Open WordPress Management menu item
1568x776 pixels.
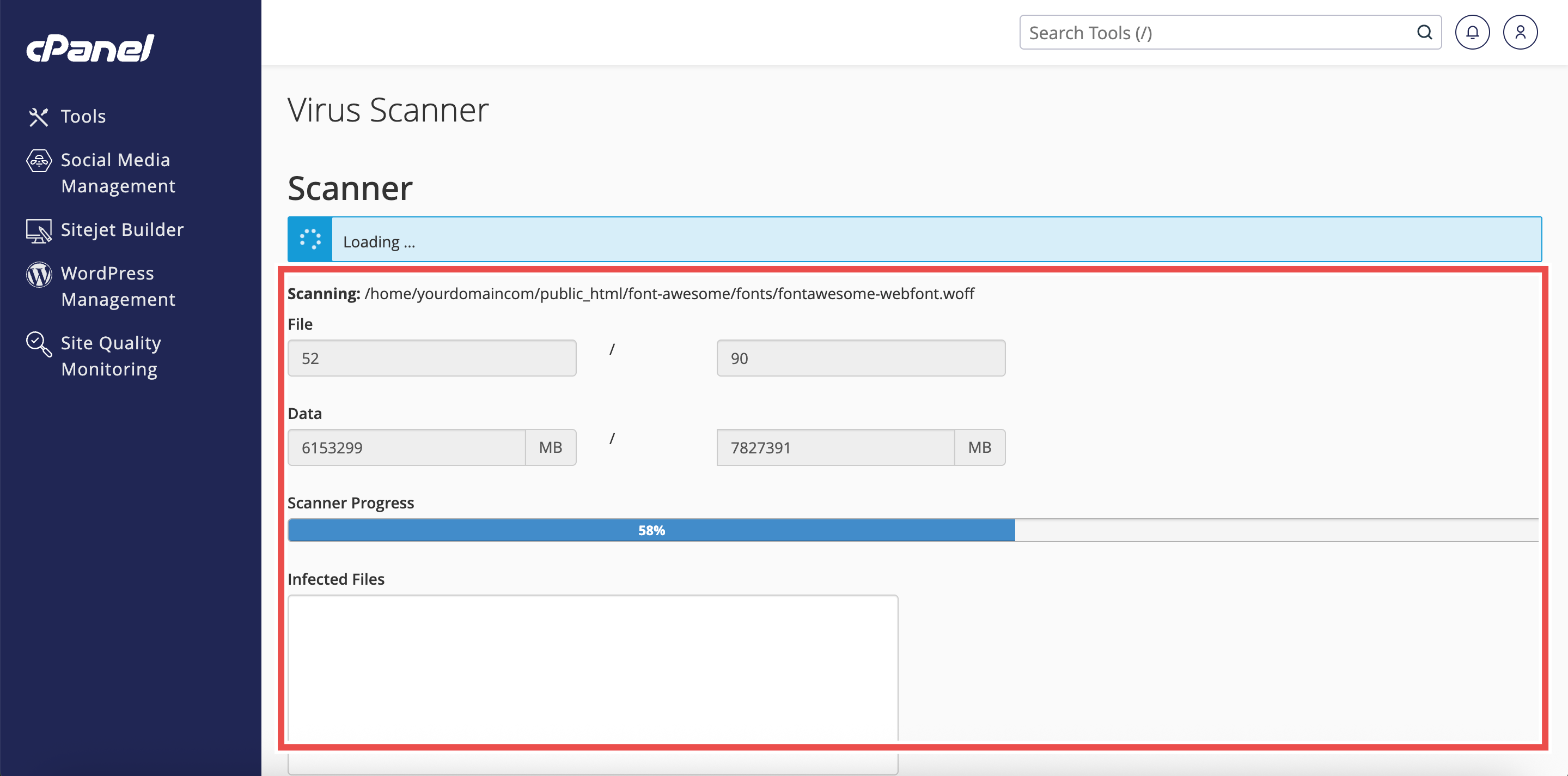118,286
